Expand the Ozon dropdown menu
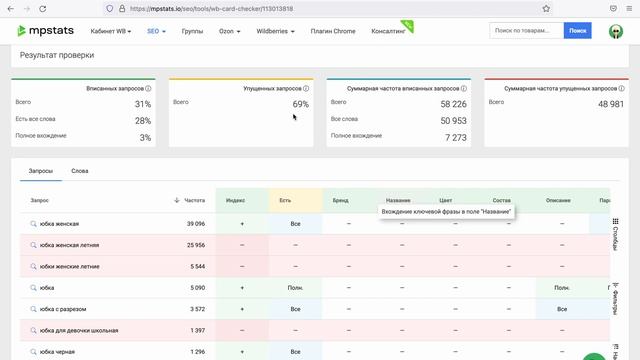Screen dimensions: 640x360 click(x=229, y=31)
